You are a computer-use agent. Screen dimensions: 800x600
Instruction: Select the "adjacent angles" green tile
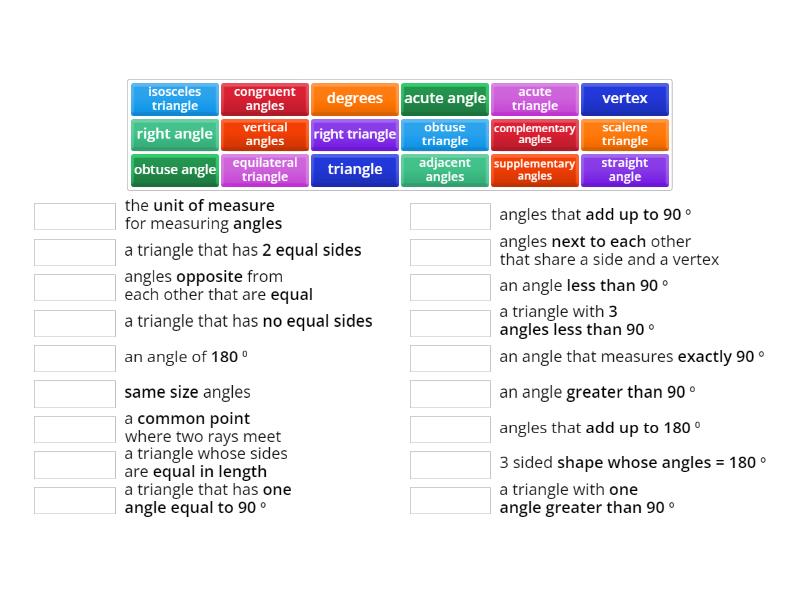(x=444, y=169)
